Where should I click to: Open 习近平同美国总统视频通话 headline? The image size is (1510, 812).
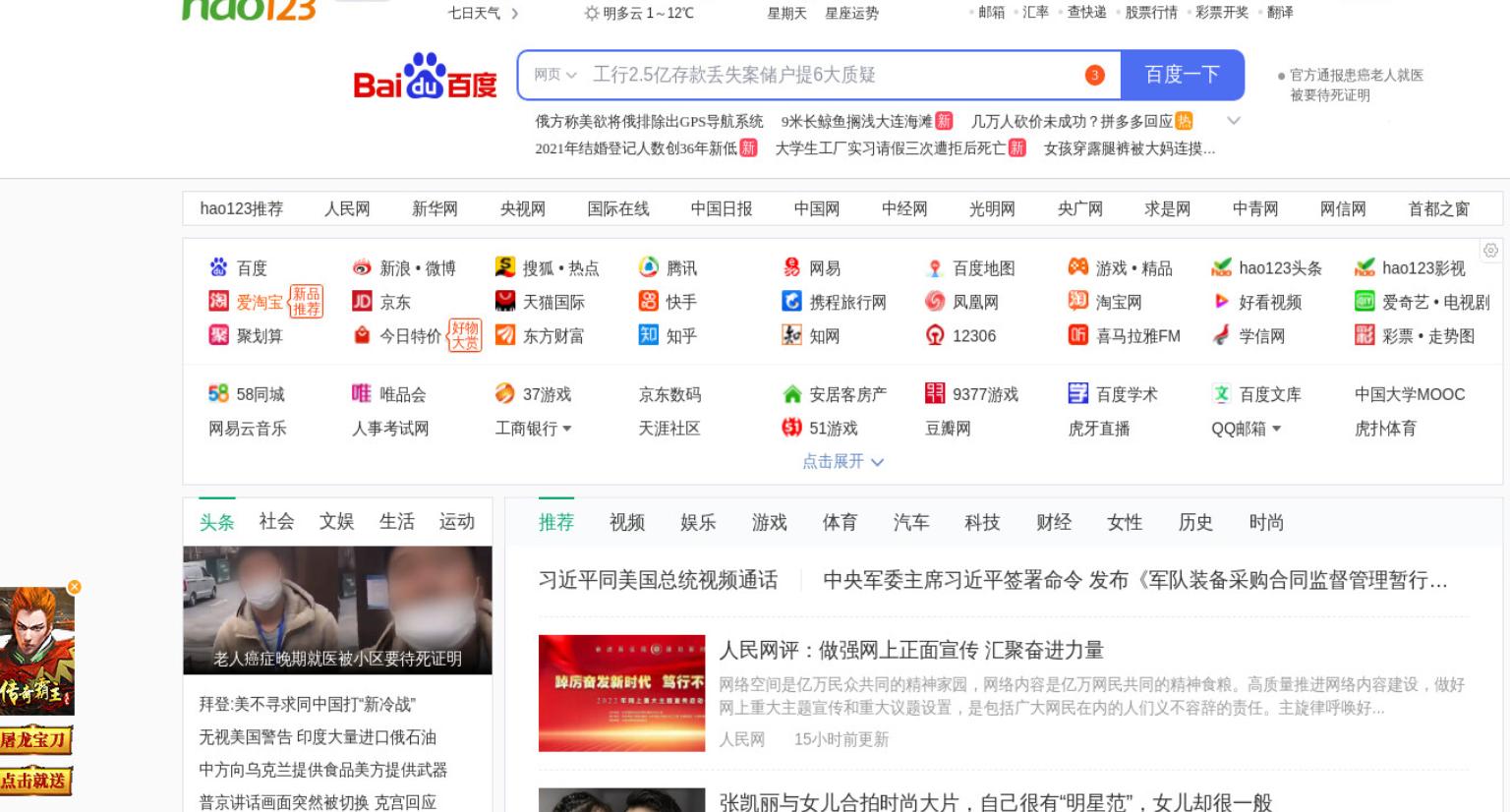[658, 580]
